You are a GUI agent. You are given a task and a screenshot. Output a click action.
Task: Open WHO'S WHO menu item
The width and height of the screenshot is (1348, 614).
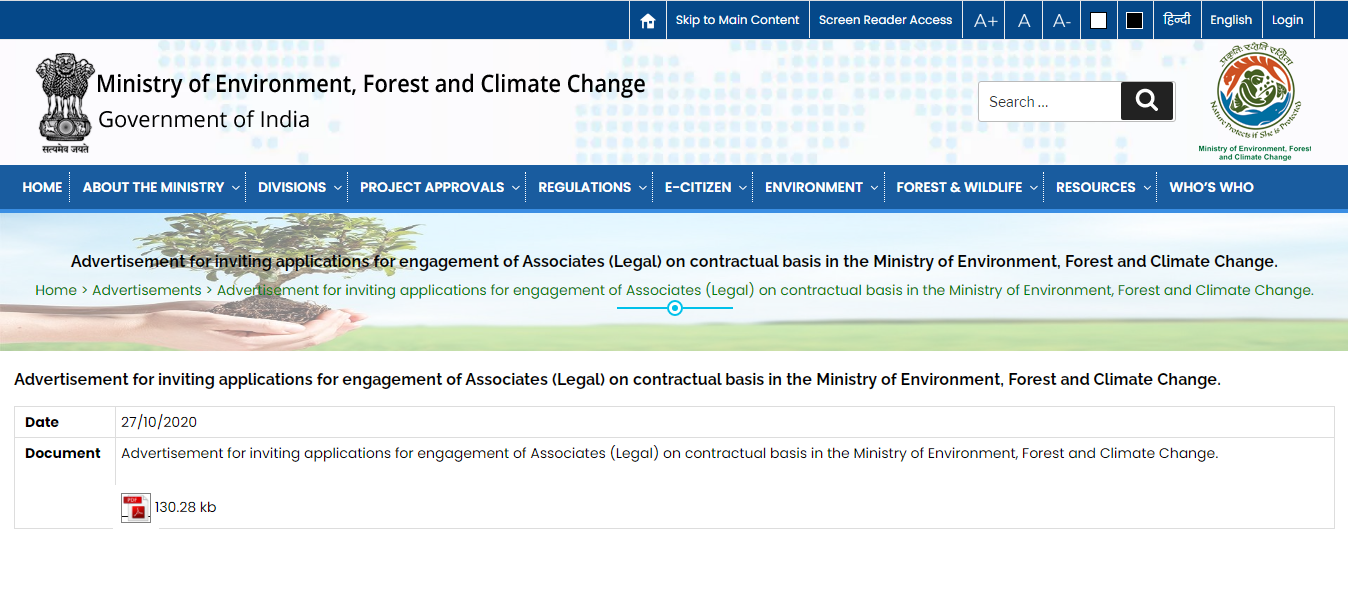[x=1211, y=187]
